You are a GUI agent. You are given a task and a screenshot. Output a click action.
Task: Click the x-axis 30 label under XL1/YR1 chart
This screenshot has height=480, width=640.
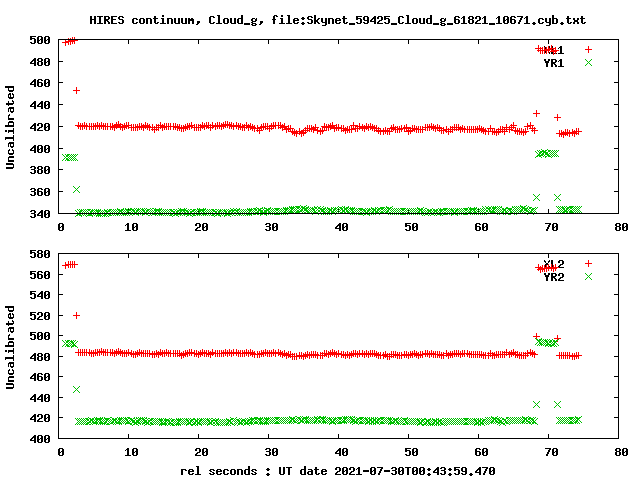pyautogui.click(x=271, y=227)
